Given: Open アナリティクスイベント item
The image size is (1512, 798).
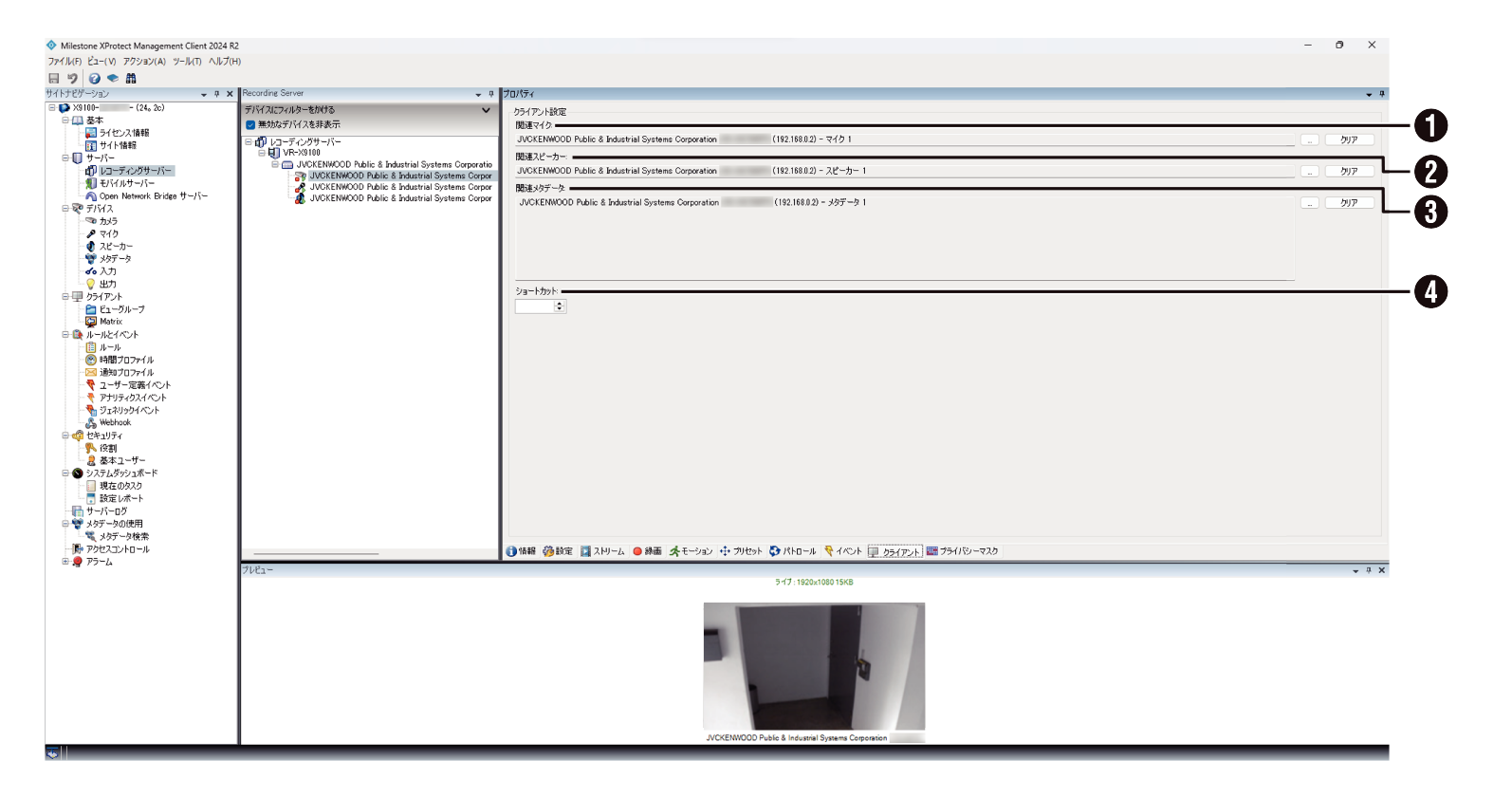Looking at the screenshot, I should pos(133,398).
